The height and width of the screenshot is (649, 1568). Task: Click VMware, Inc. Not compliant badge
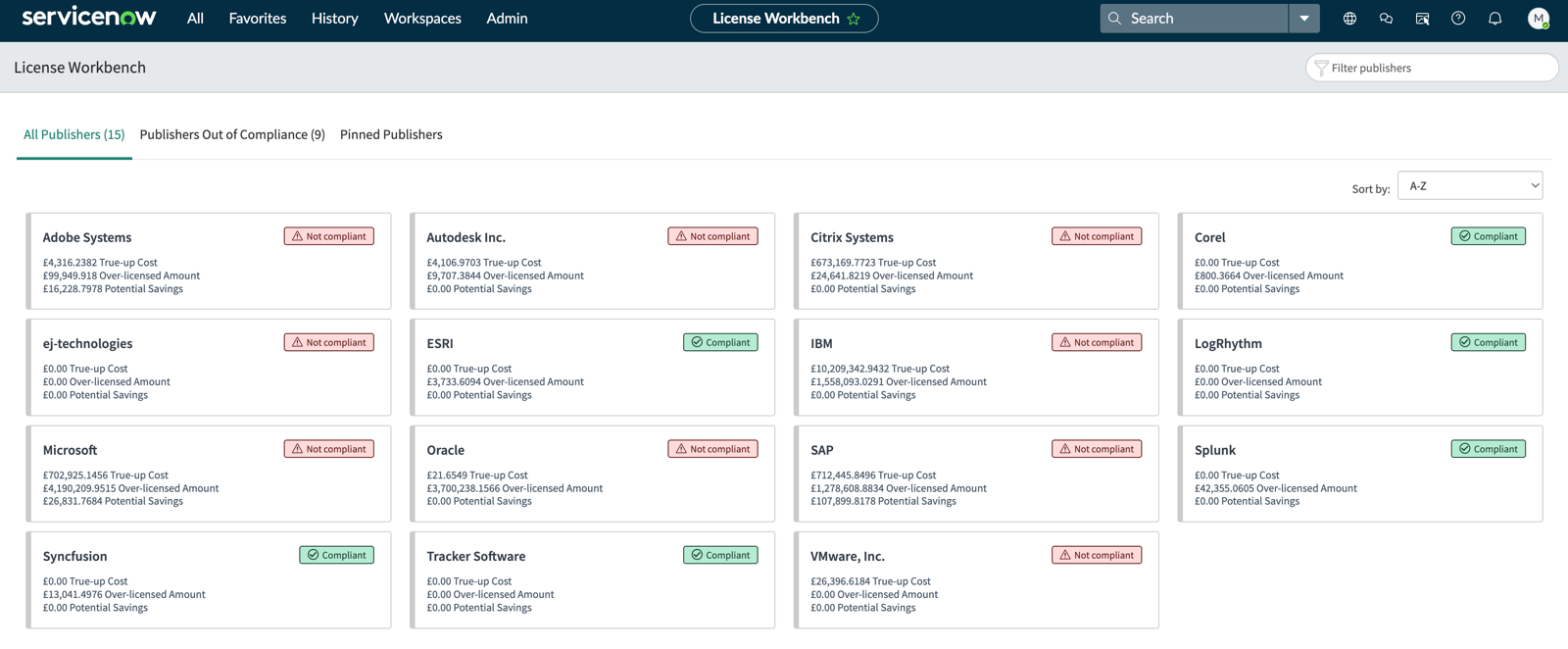point(1098,555)
